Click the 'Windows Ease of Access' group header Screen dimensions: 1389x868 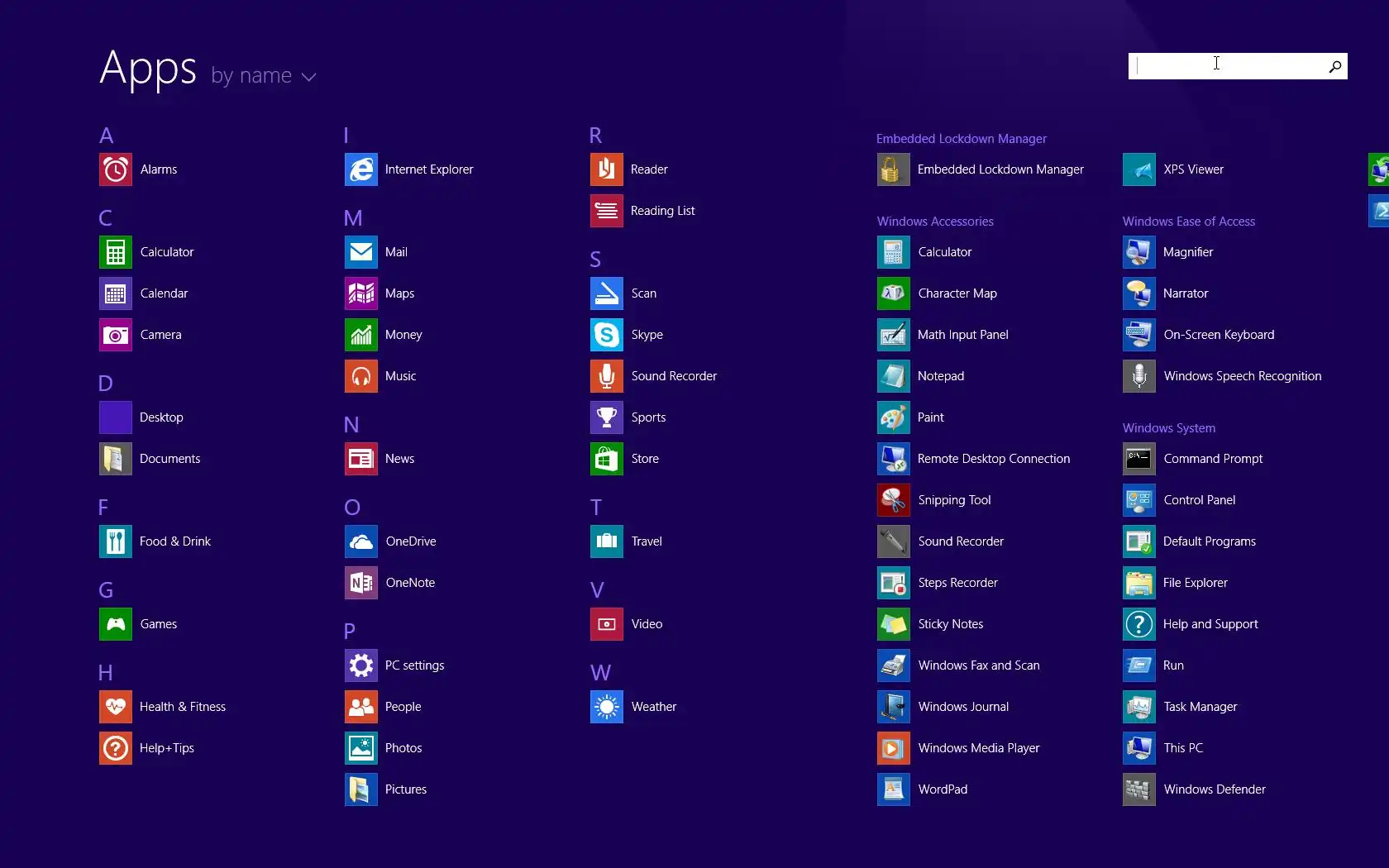point(1189,222)
